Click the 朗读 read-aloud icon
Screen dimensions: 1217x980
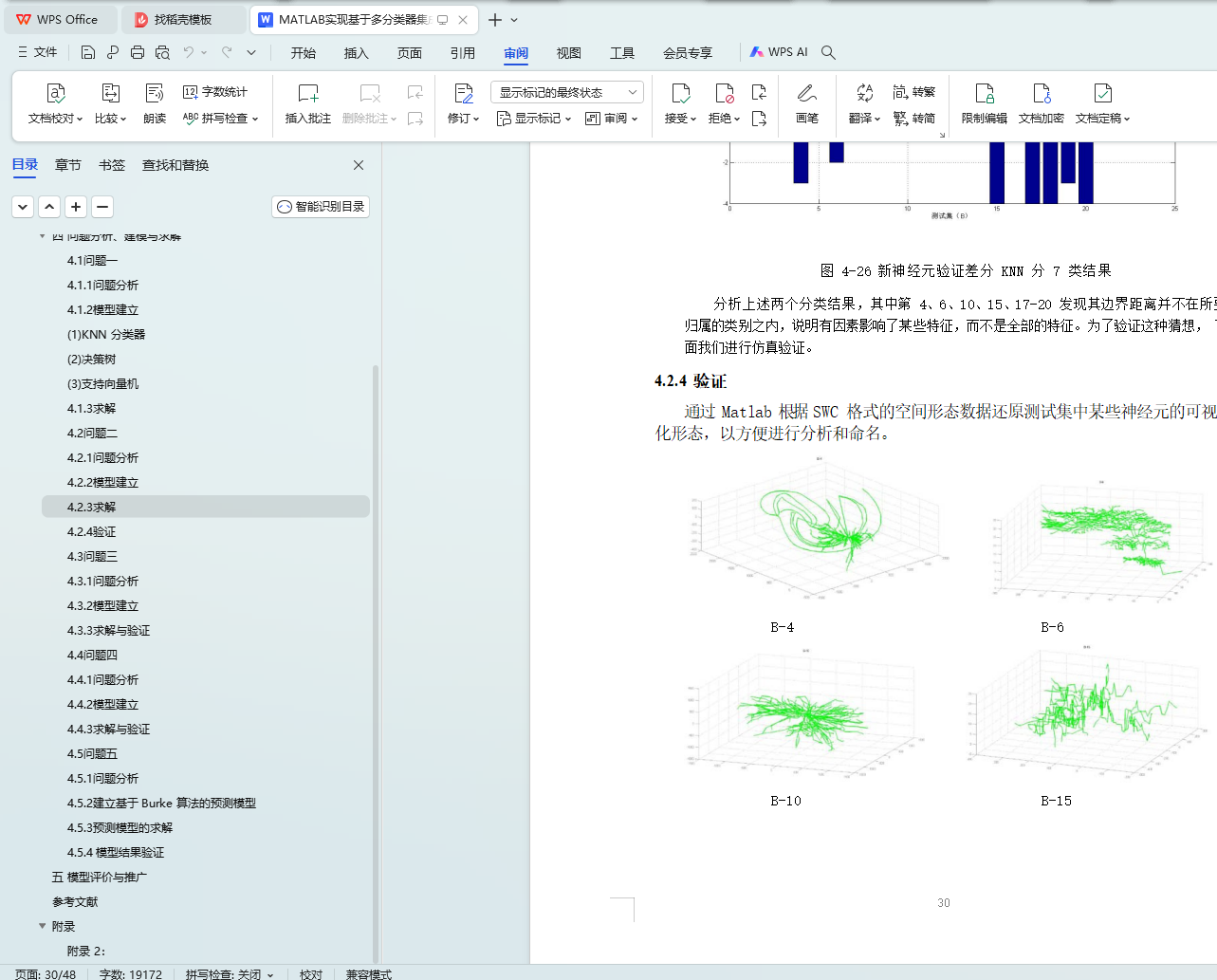pyautogui.click(x=155, y=93)
